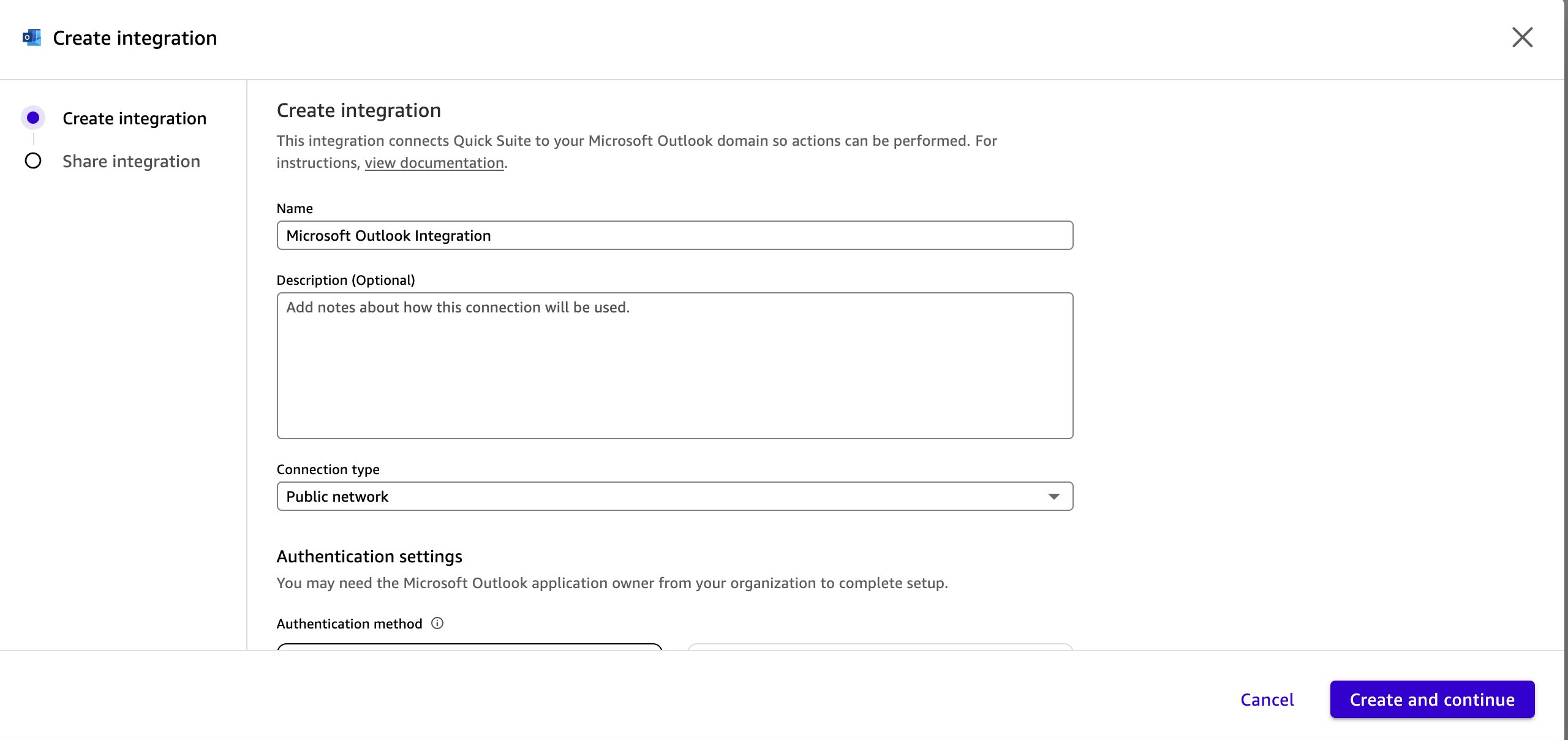
Task: Select the Share integration step
Action: pyautogui.click(x=33, y=161)
